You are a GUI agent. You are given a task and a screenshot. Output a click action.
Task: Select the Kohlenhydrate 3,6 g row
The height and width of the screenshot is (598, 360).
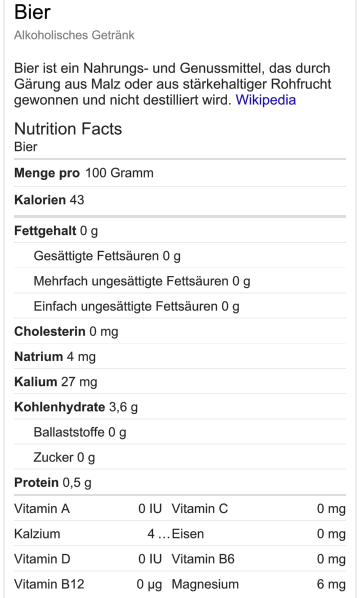[x=180, y=407]
